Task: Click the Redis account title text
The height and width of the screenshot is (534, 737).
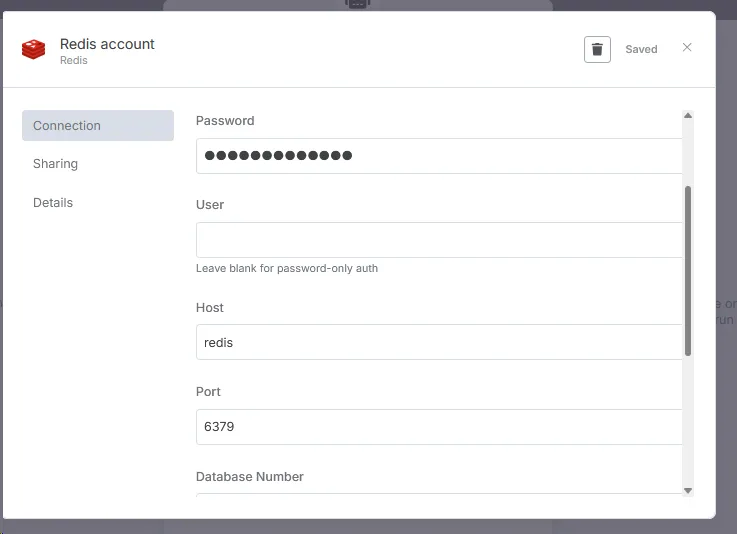Action: point(107,44)
